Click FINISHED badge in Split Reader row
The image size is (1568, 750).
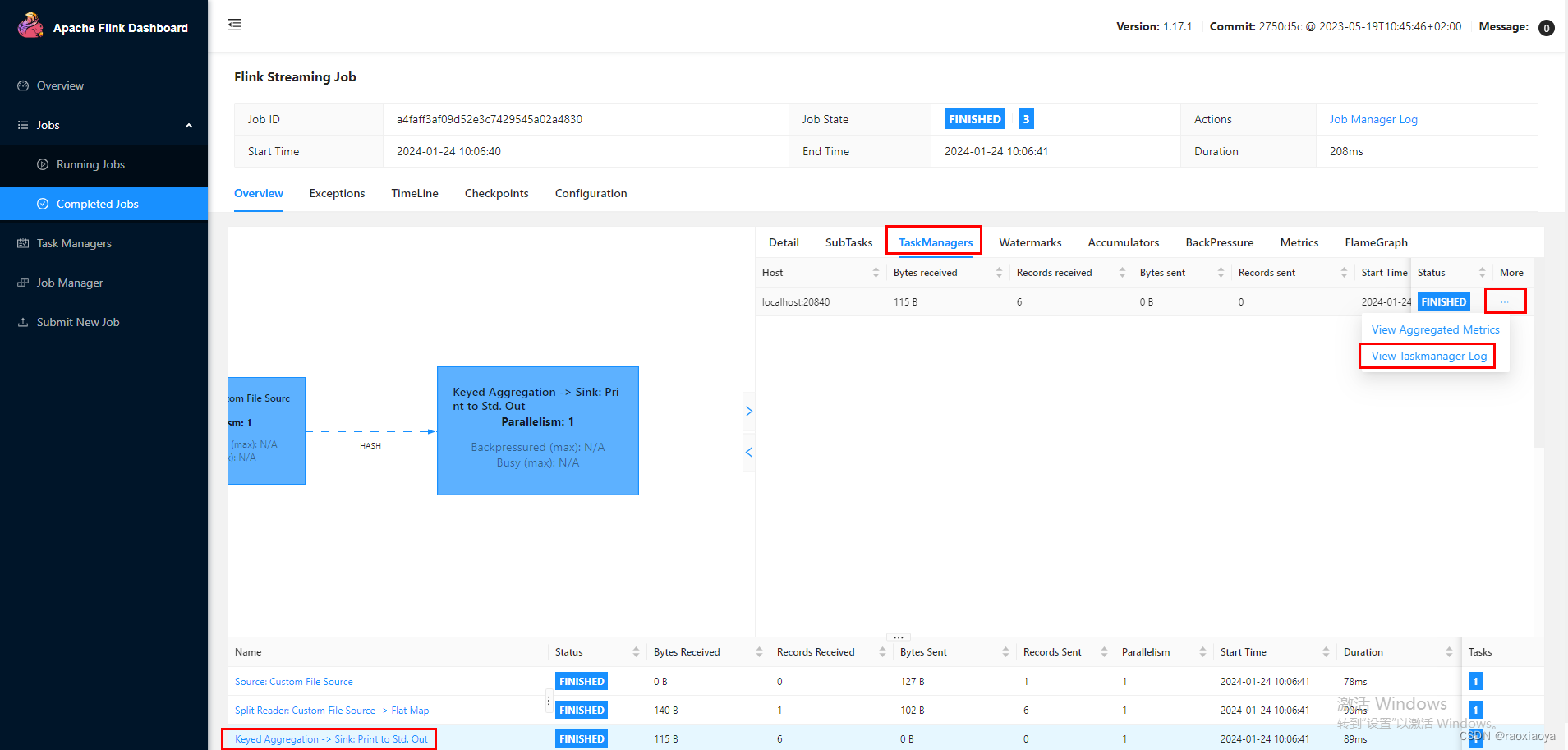582,711
